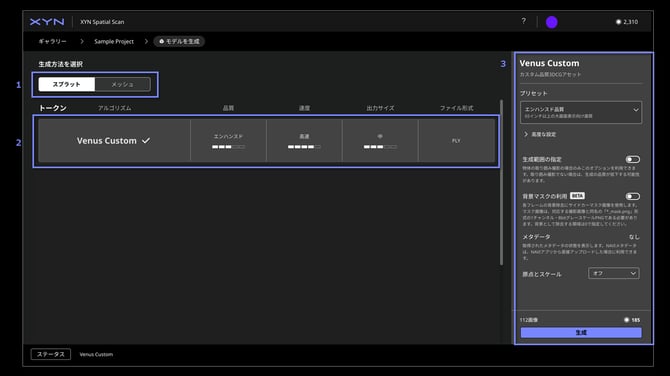This screenshot has height=376, width=670.
Task: Click the 112画像 image count
Action: click(x=529, y=320)
